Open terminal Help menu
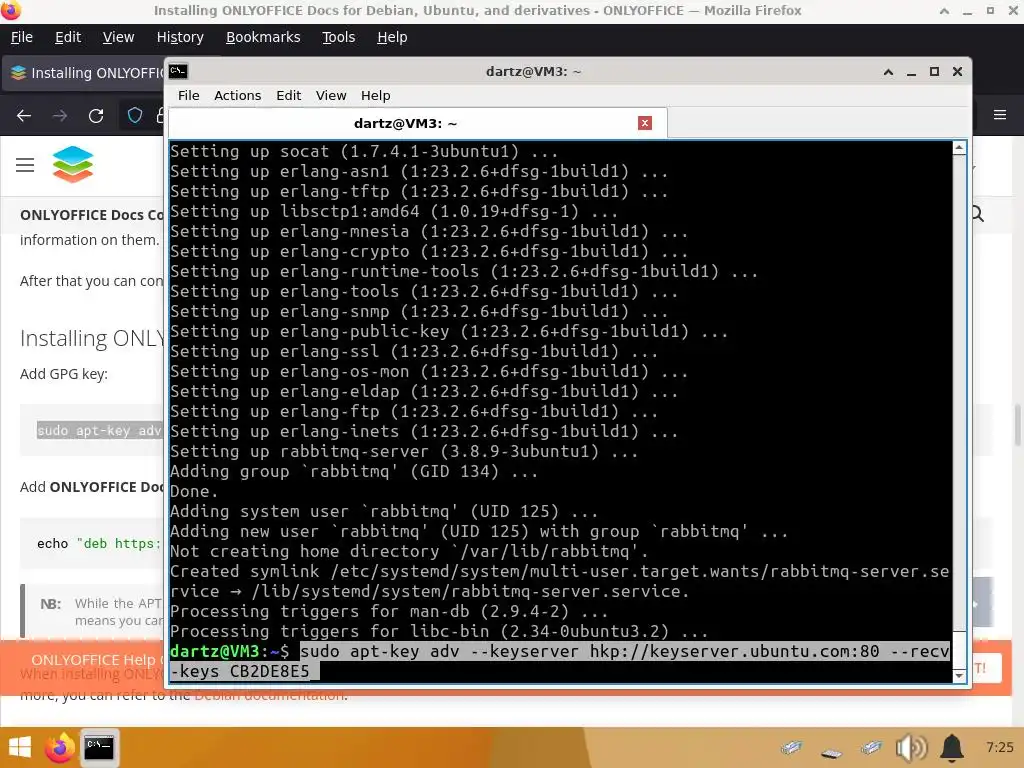The image size is (1024, 768). (x=376, y=95)
